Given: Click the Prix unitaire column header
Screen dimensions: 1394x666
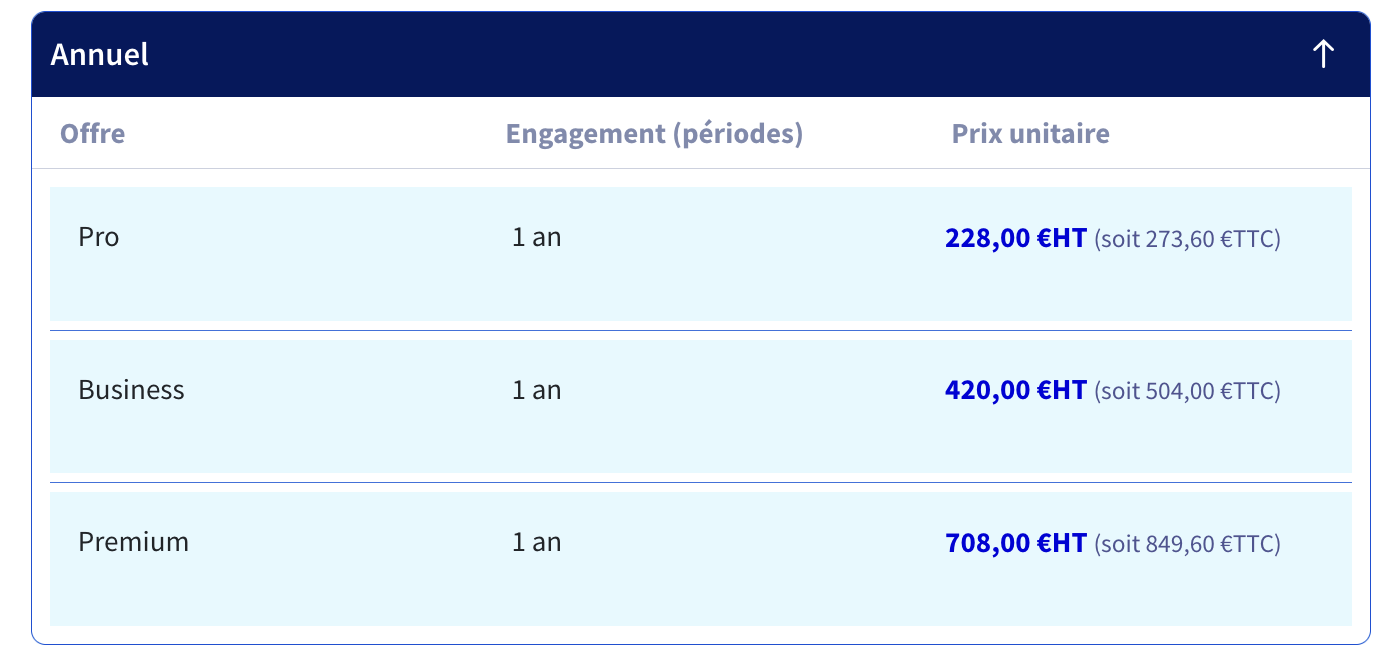Looking at the screenshot, I should point(1031,133).
